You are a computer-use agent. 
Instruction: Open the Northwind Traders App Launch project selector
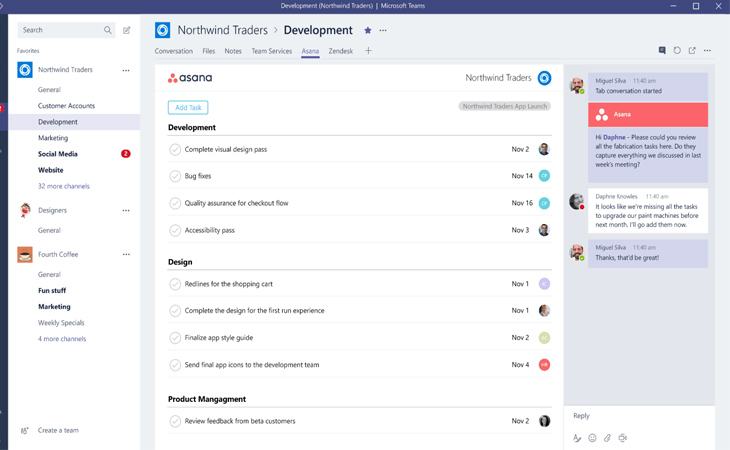pyautogui.click(x=505, y=107)
